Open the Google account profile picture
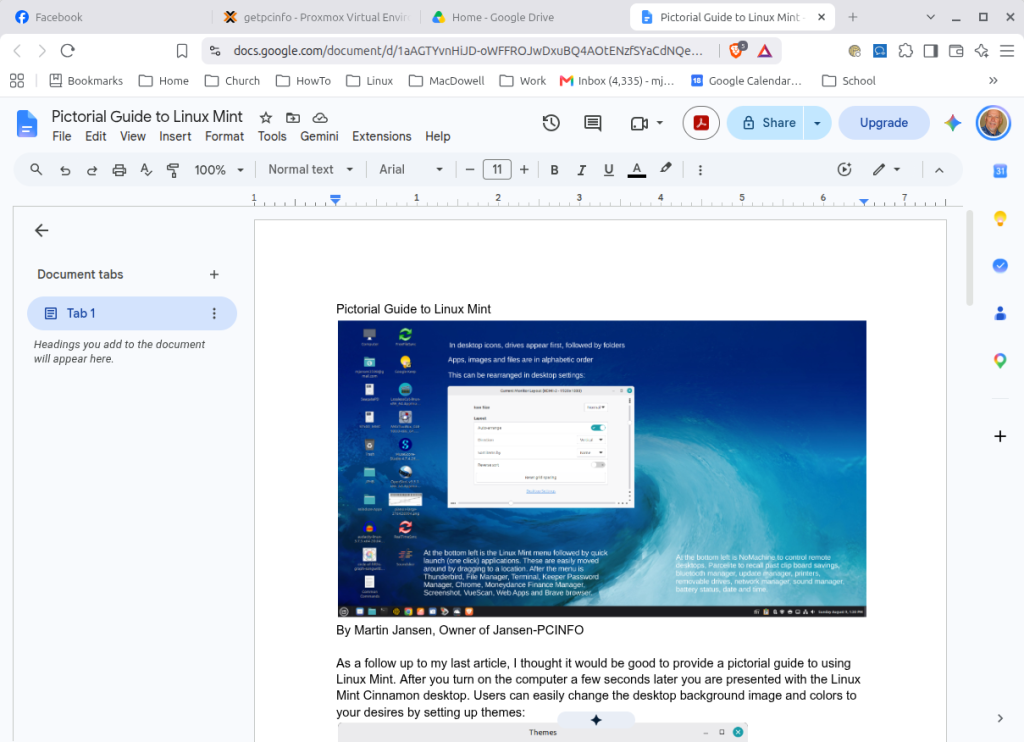This screenshot has height=742, width=1024. point(993,123)
